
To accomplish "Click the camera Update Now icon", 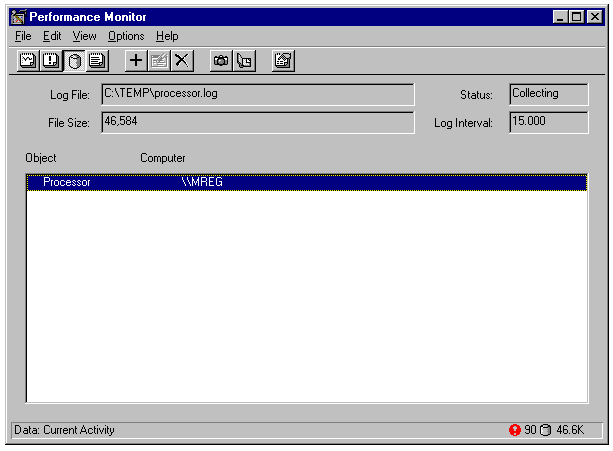I will click(x=221, y=61).
